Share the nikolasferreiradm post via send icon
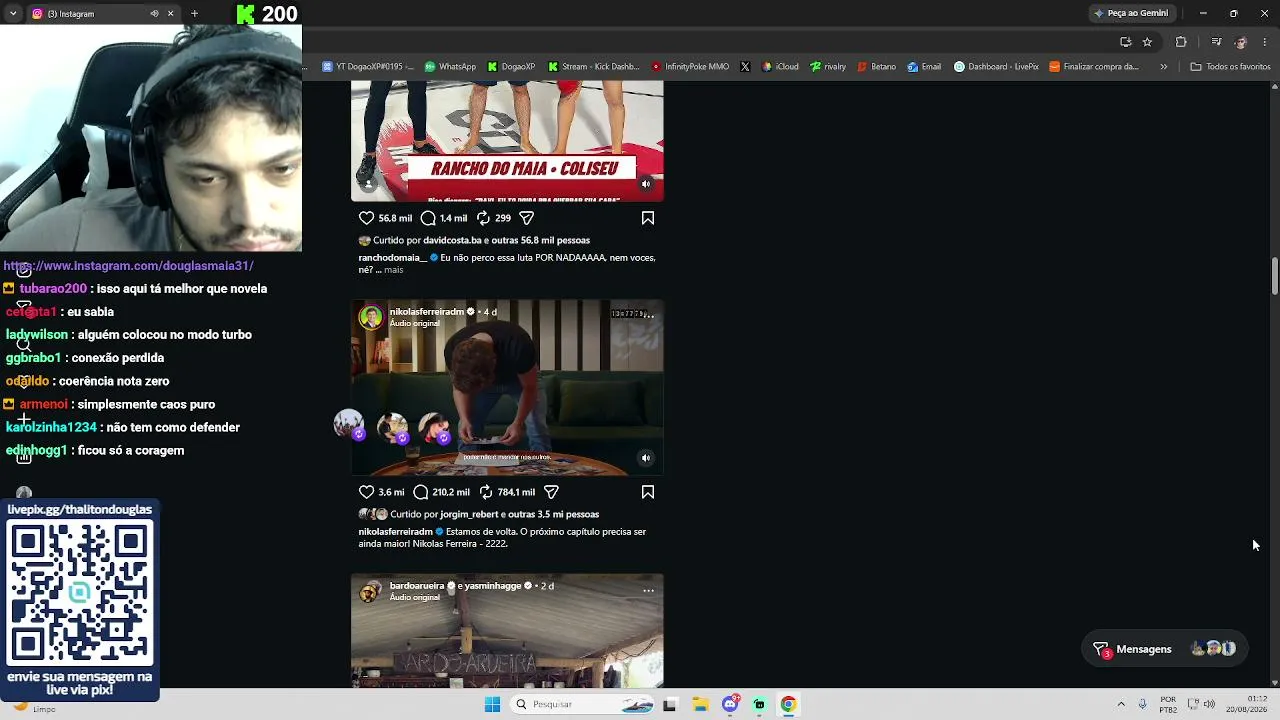 point(551,492)
